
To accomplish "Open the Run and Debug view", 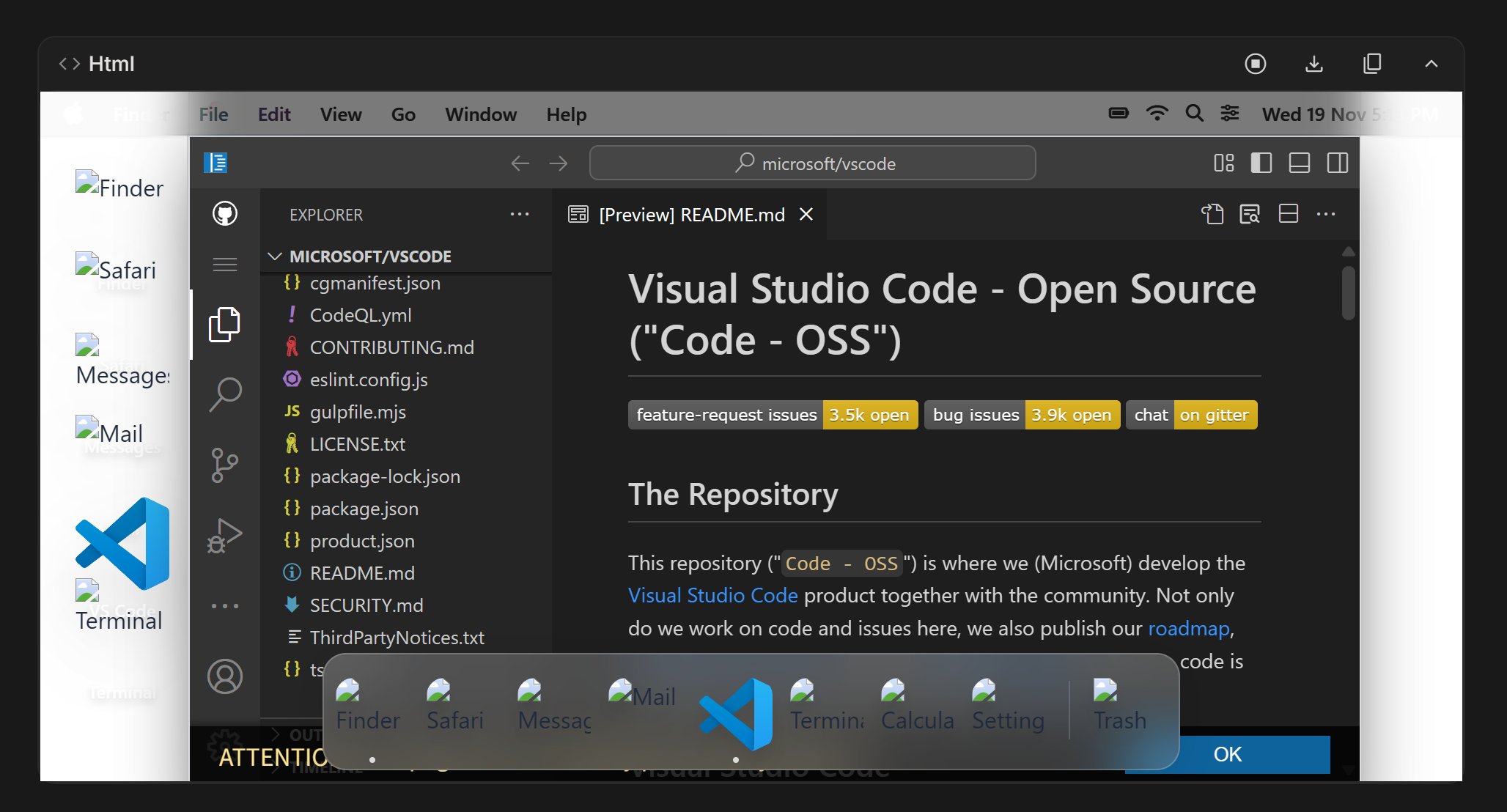I will point(225,536).
